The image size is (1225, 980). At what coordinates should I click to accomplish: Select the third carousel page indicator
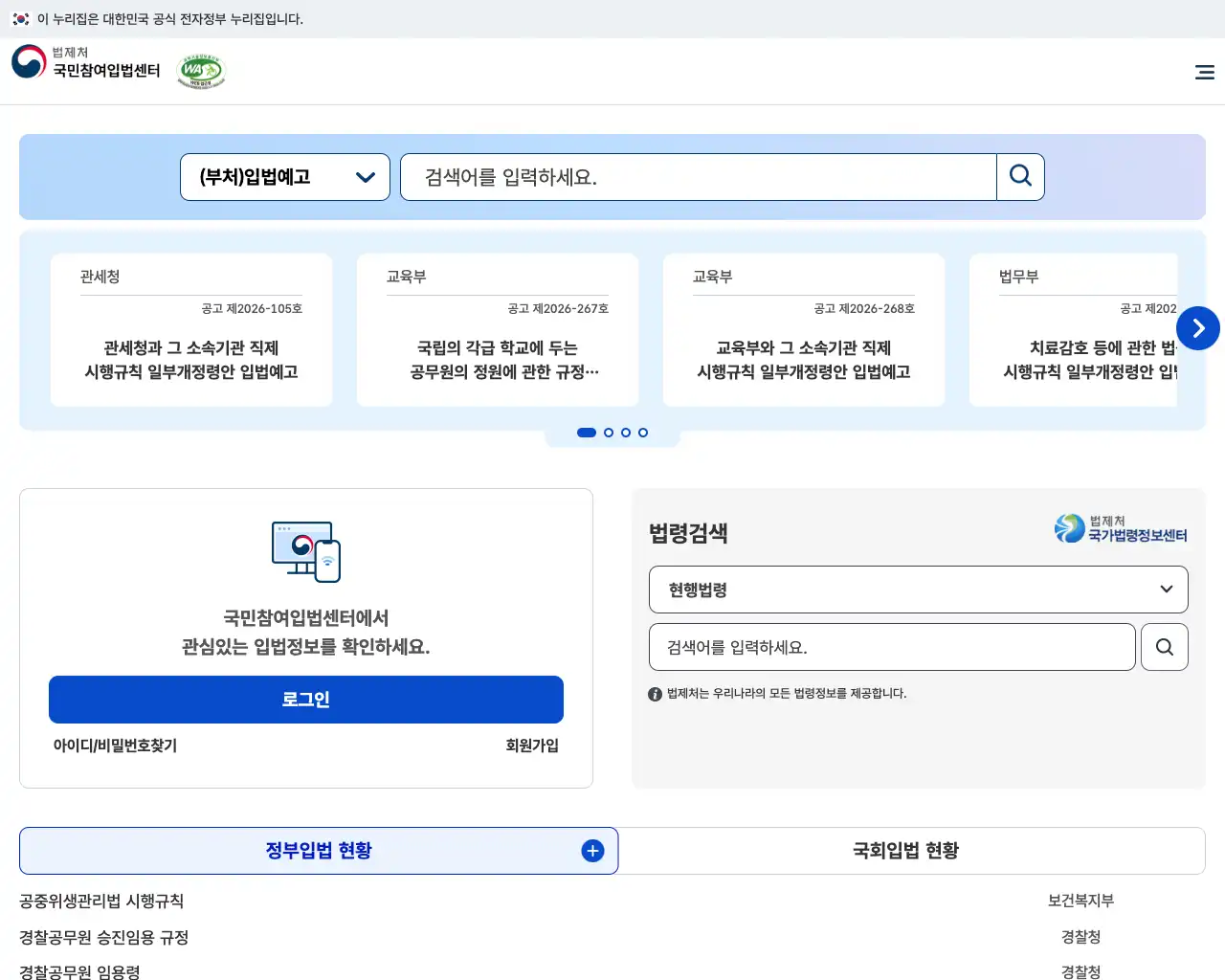coord(626,433)
